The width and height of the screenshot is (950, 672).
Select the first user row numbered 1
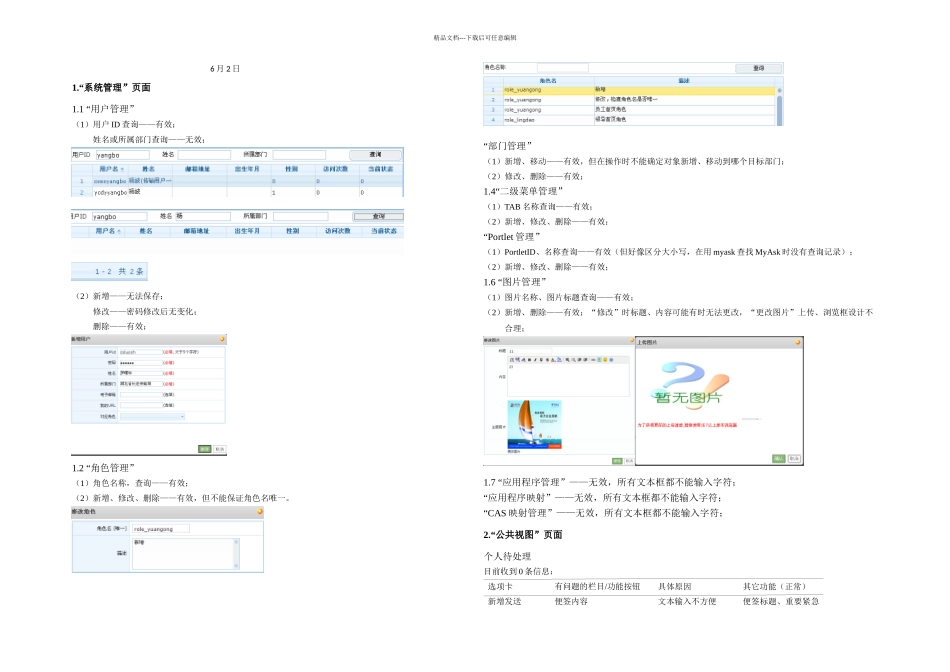[237, 181]
